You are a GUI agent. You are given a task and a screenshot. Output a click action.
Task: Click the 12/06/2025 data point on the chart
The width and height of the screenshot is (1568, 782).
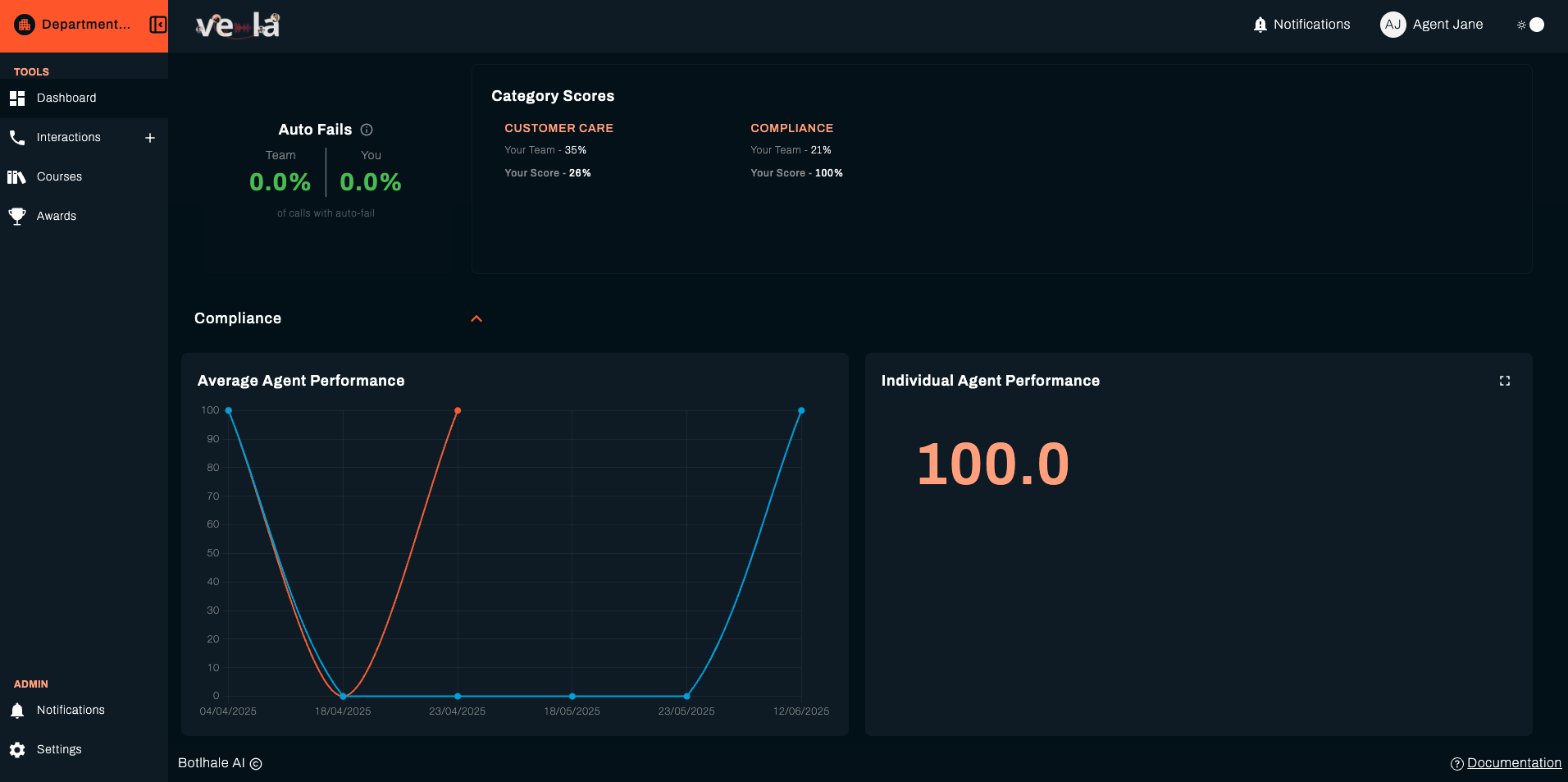pos(801,410)
